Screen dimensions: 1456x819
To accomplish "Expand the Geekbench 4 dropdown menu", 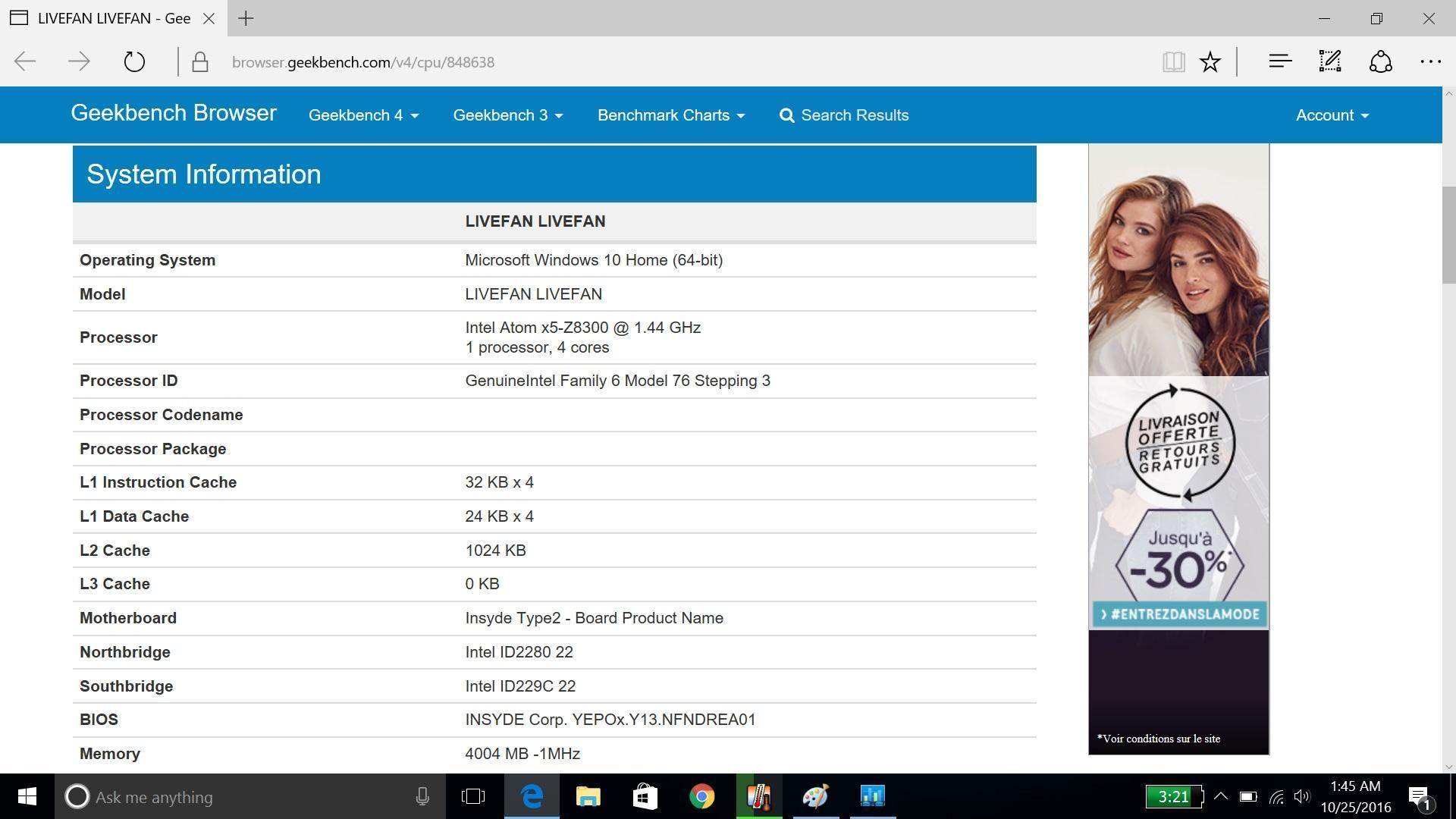I will pos(363,115).
